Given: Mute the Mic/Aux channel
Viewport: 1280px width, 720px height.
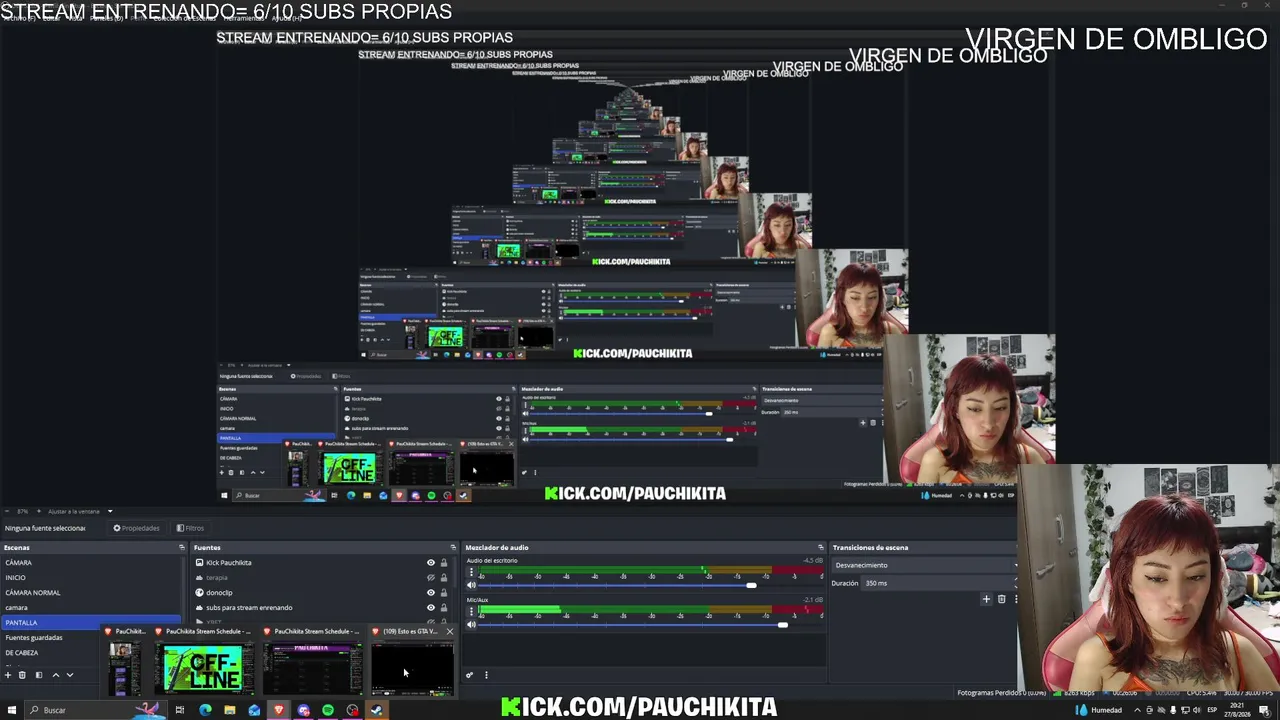Looking at the screenshot, I should tap(472, 625).
